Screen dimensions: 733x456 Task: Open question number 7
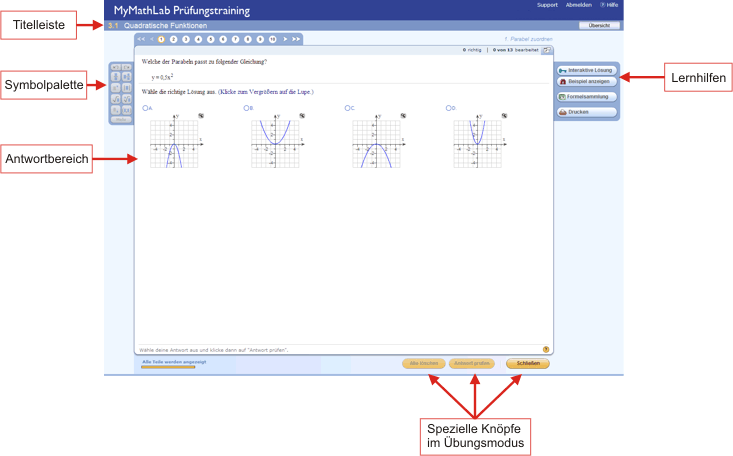coord(236,39)
